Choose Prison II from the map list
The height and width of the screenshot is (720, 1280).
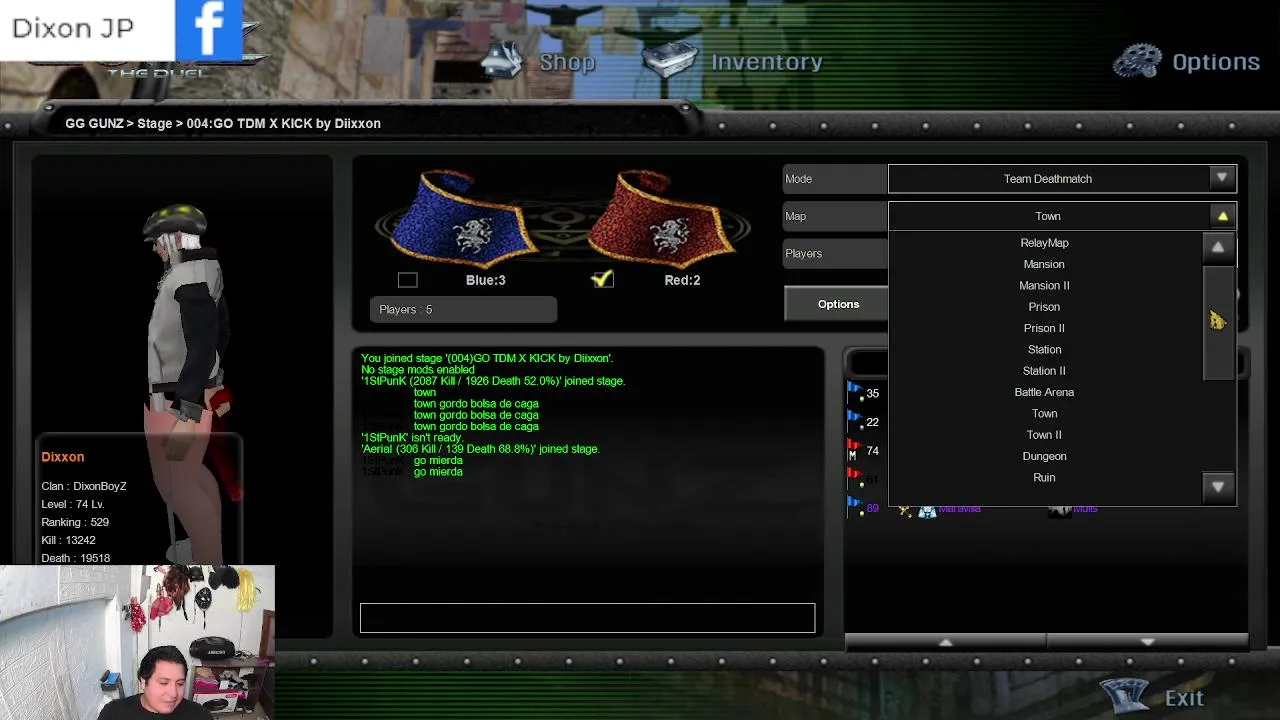tap(1044, 328)
